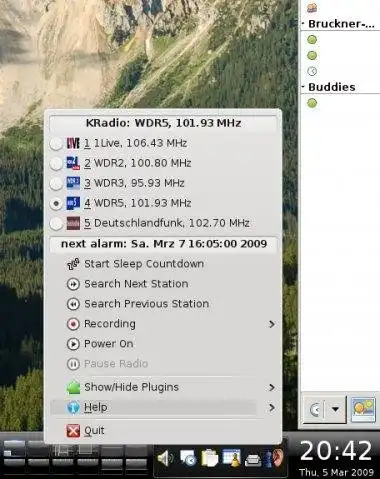Click the Deutschlandfunk station logo icon
The width and height of the screenshot is (380, 479).
73,223
